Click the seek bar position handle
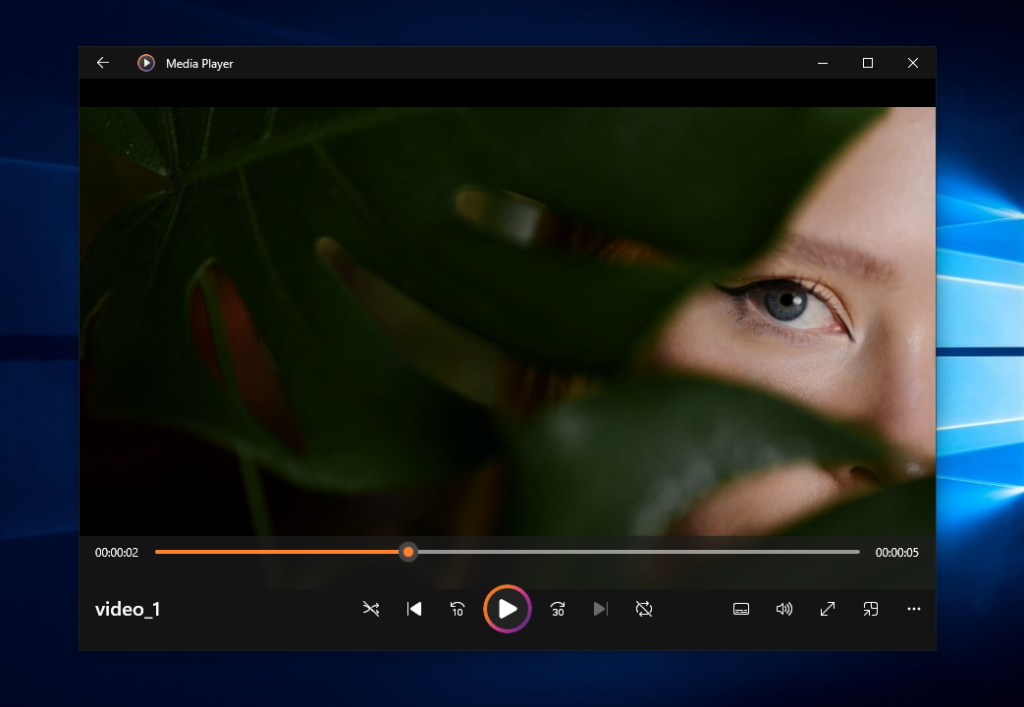The image size is (1024, 707). pyautogui.click(x=408, y=552)
